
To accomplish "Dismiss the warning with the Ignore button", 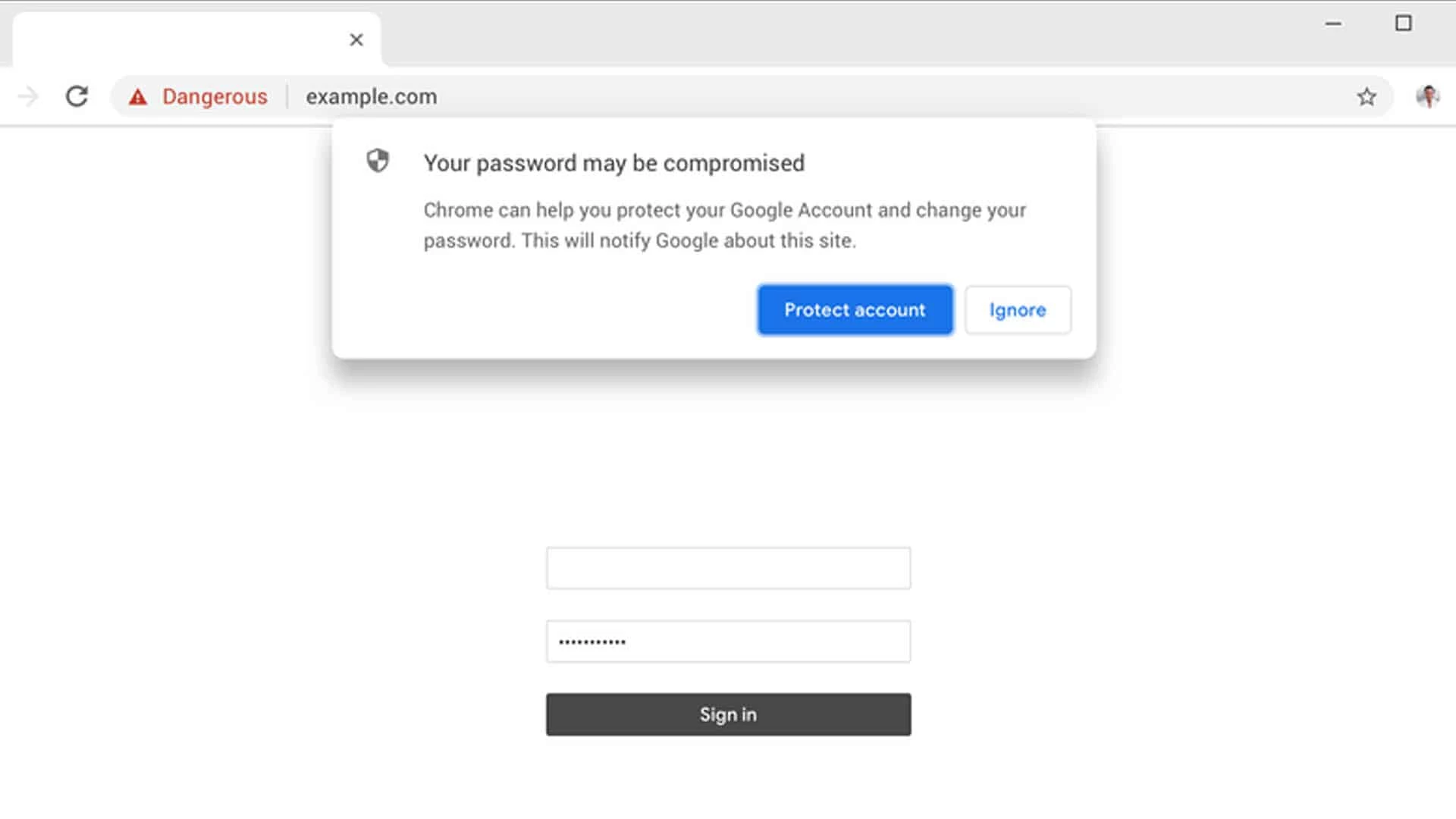I will pos(1018,309).
